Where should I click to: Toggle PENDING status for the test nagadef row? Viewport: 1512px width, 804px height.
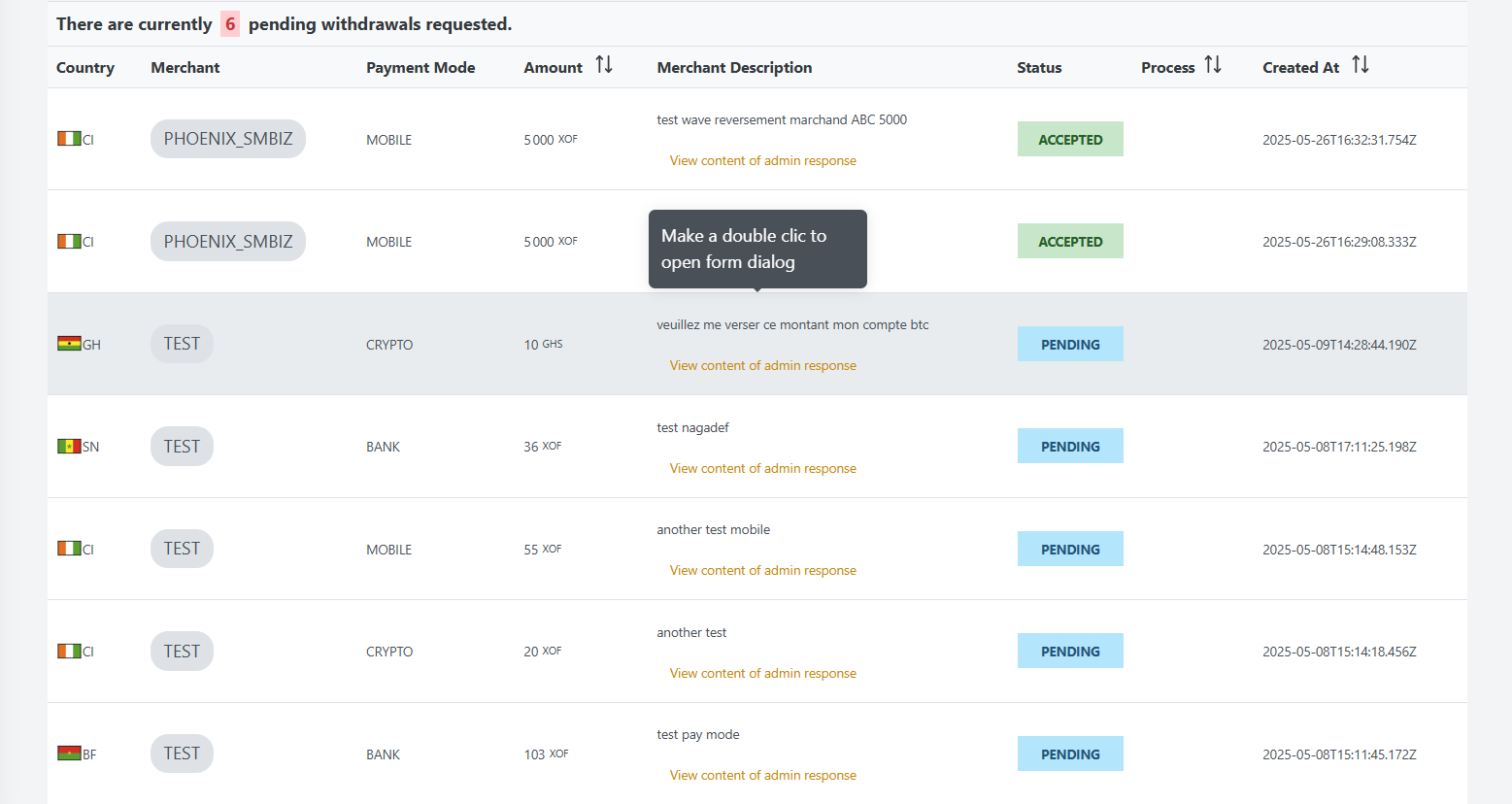pos(1070,446)
